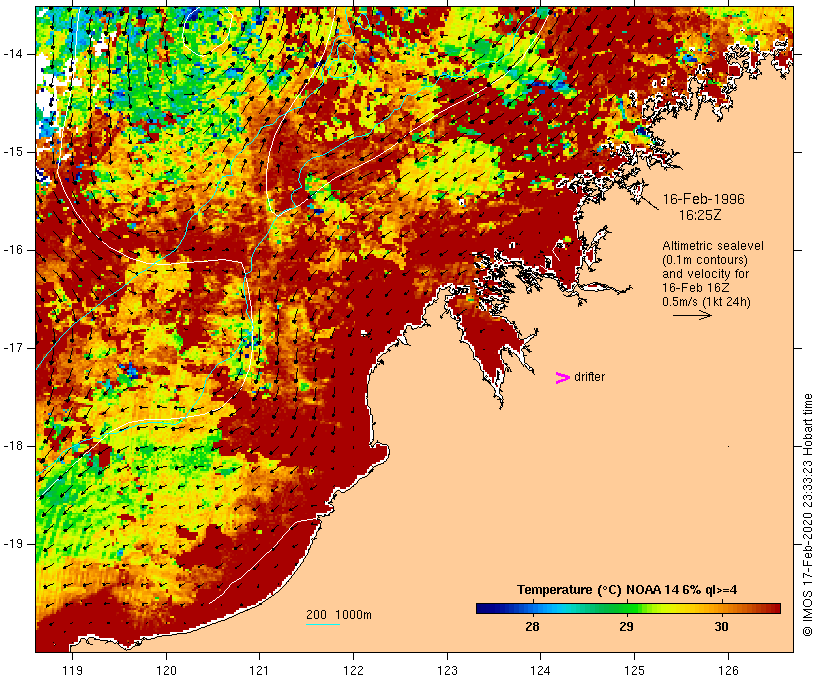Click the colorbar label '28'
820x680 pixels.
532,626
